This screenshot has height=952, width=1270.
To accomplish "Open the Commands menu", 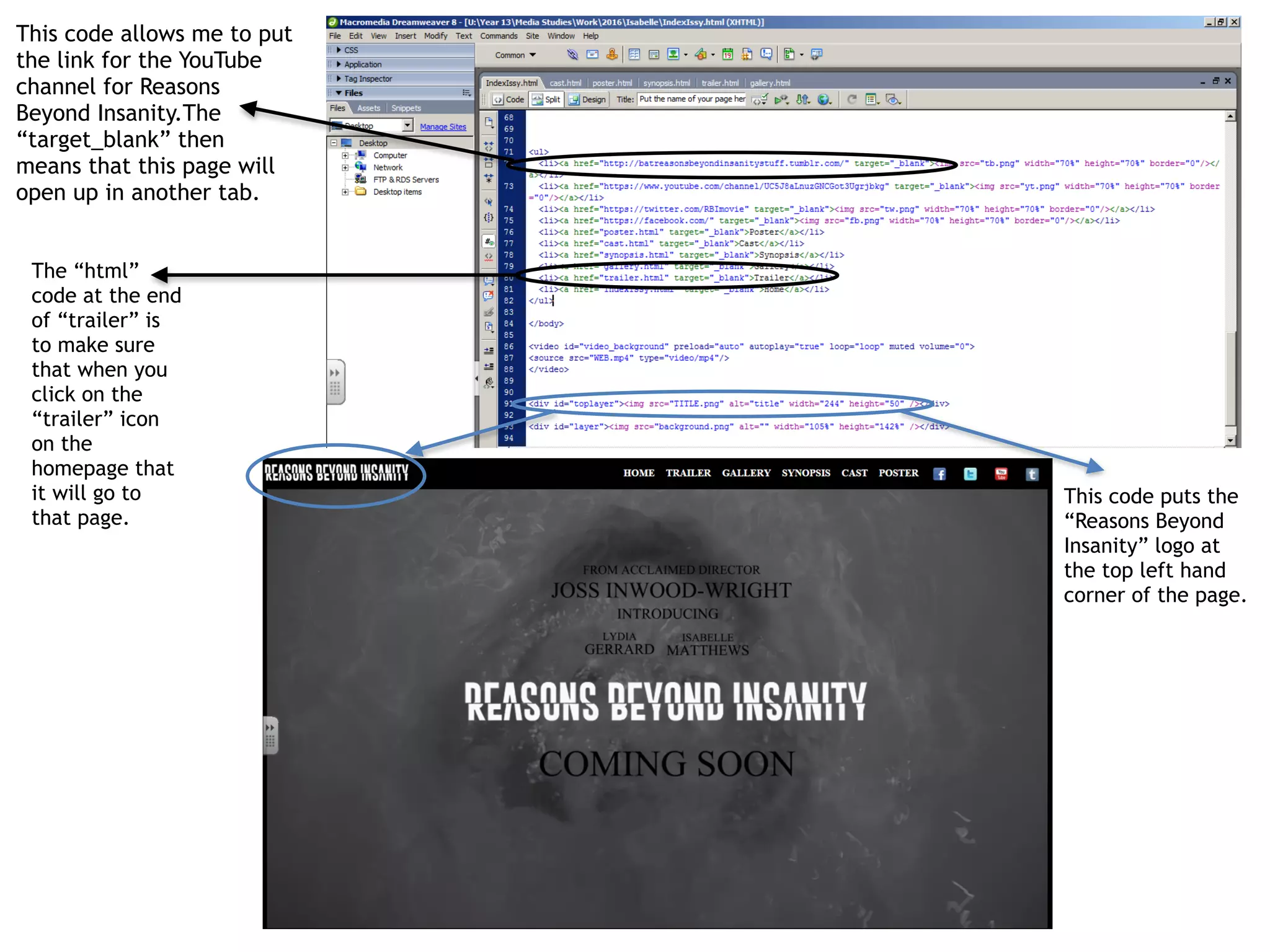I will click(x=498, y=36).
